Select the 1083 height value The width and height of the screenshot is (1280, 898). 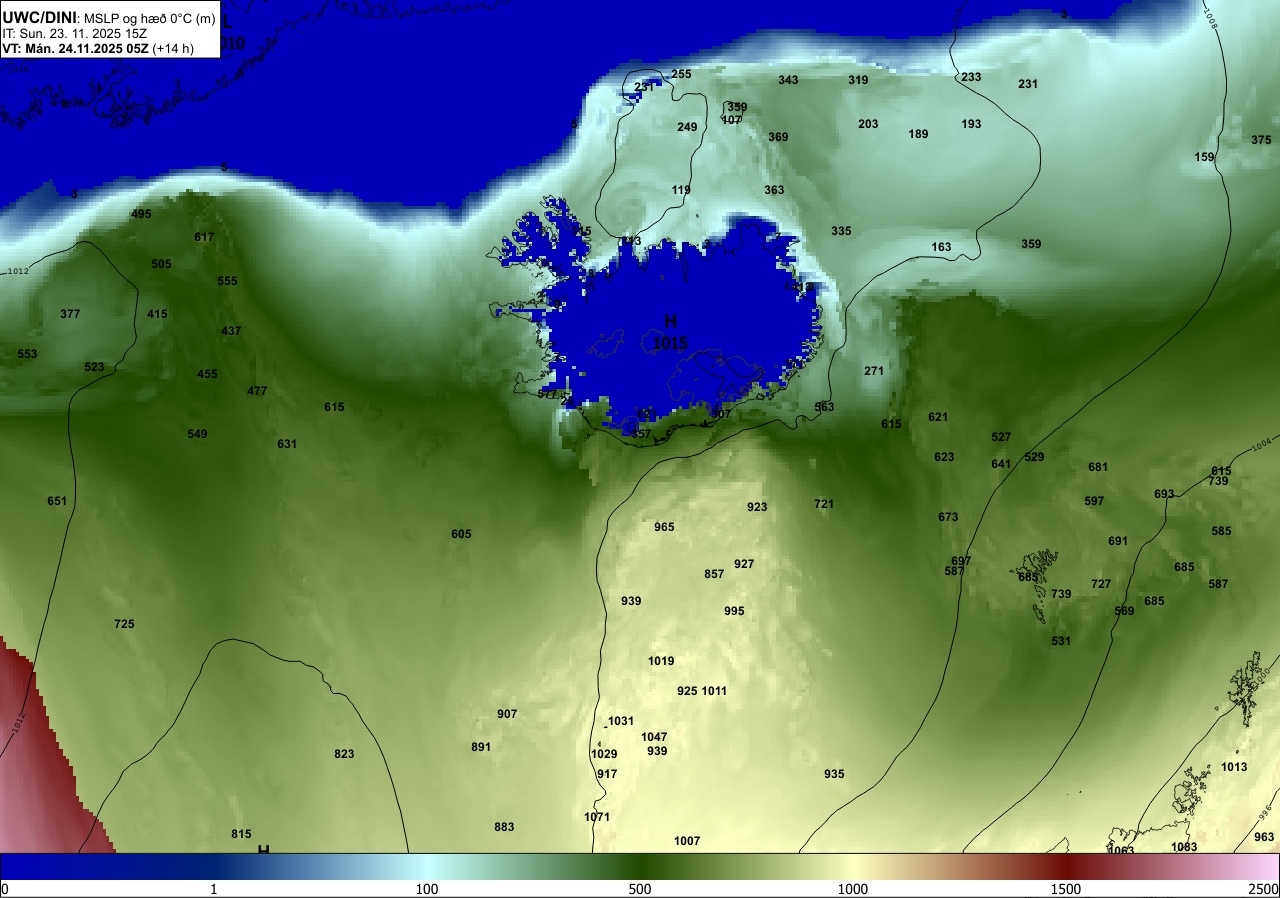coord(1184,847)
